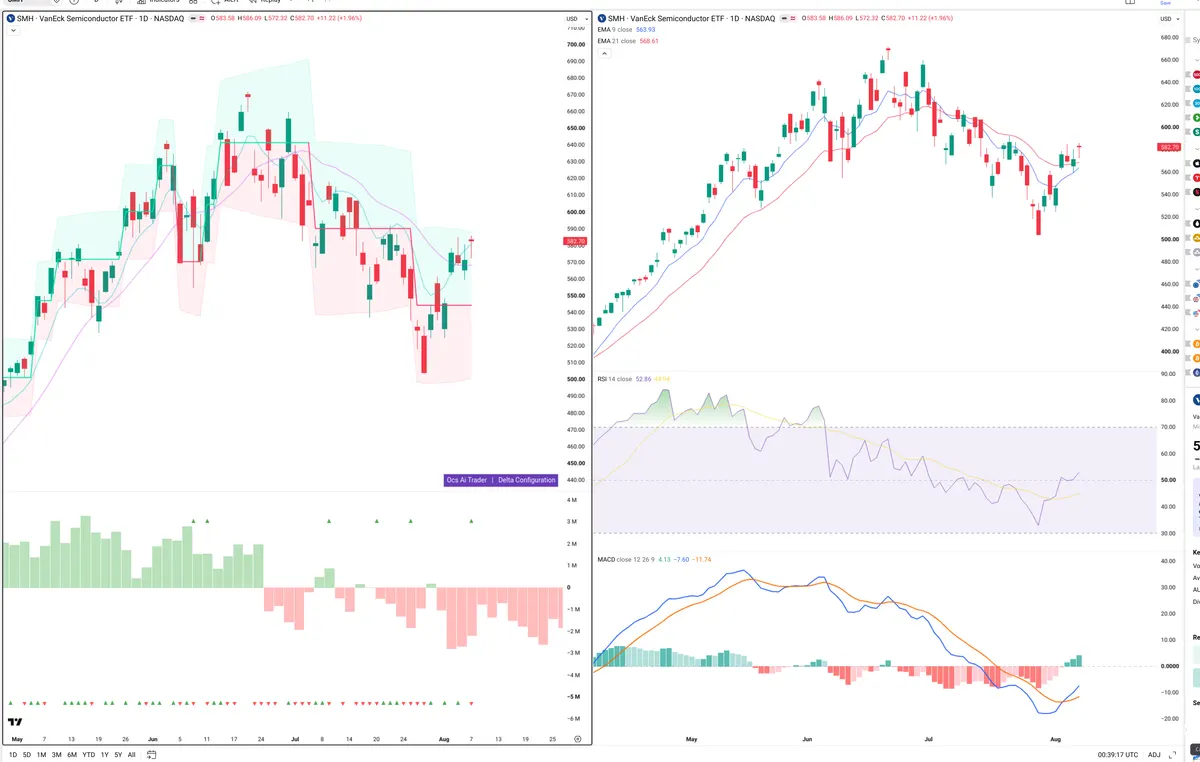Click 70.00 level on RSI scale
The image size is (1200, 762).
(1167, 427)
